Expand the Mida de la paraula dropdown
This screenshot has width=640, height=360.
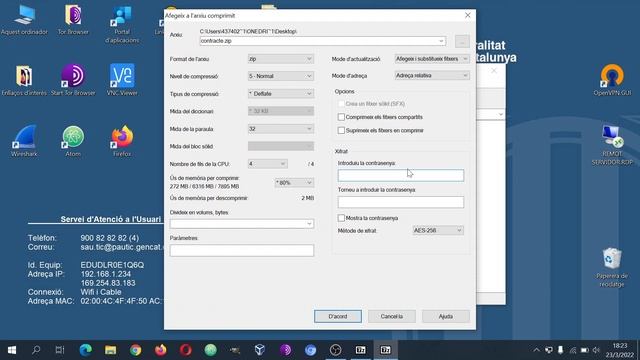click(281, 129)
